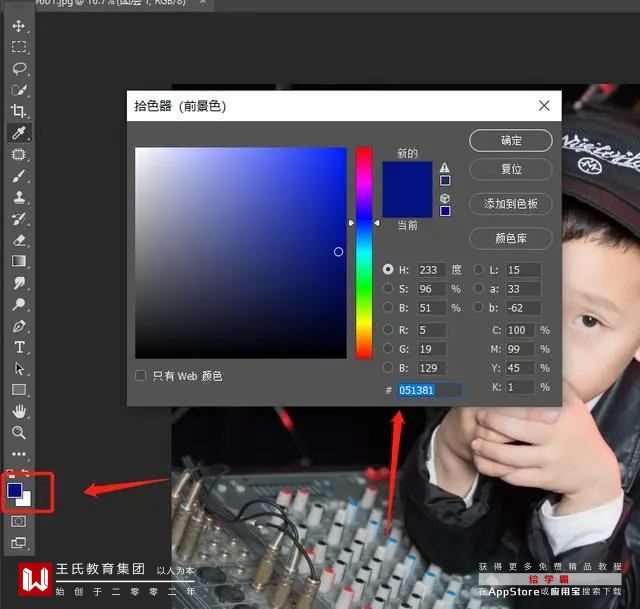Select the Eyedropper tool
The height and width of the screenshot is (609, 640).
click(x=19, y=133)
